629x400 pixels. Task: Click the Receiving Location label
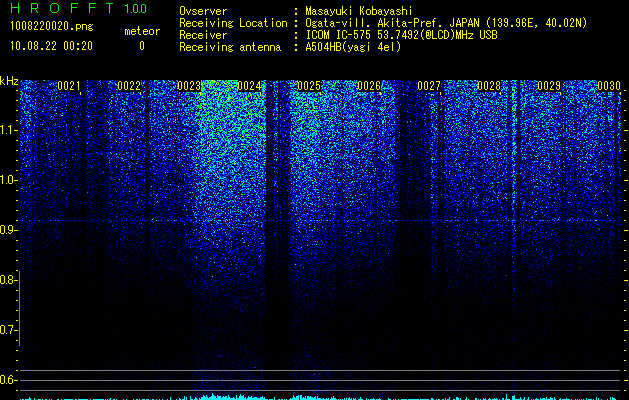click(233, 23)
